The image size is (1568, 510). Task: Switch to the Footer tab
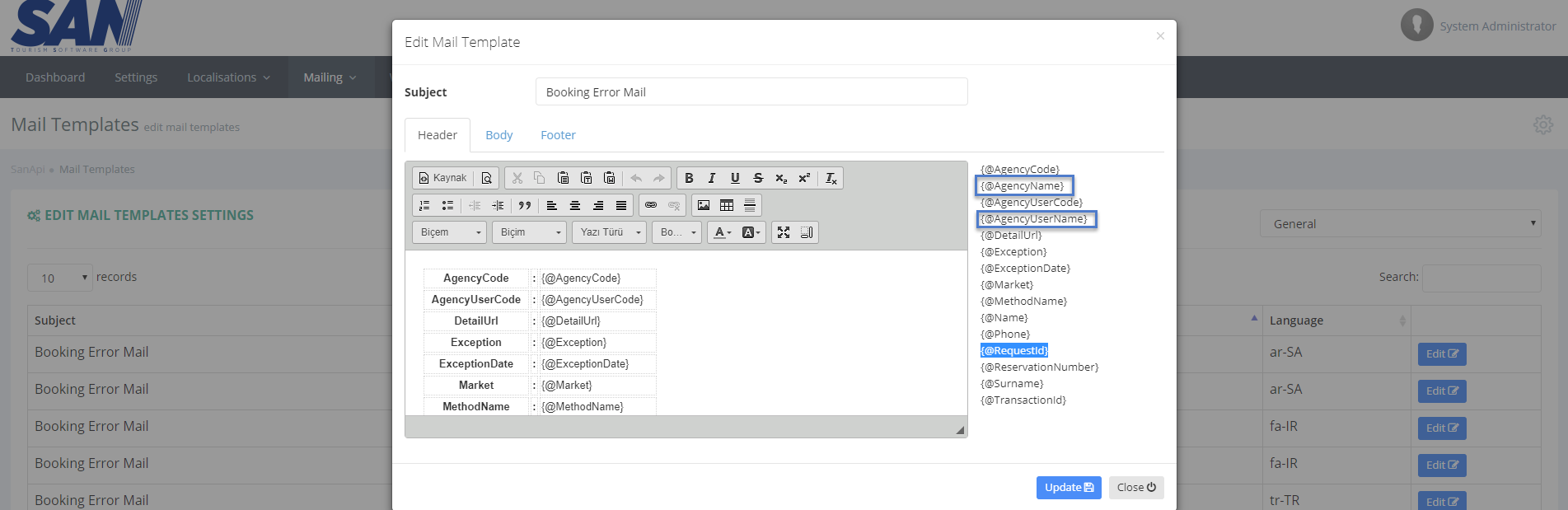[x=558, y=135]
